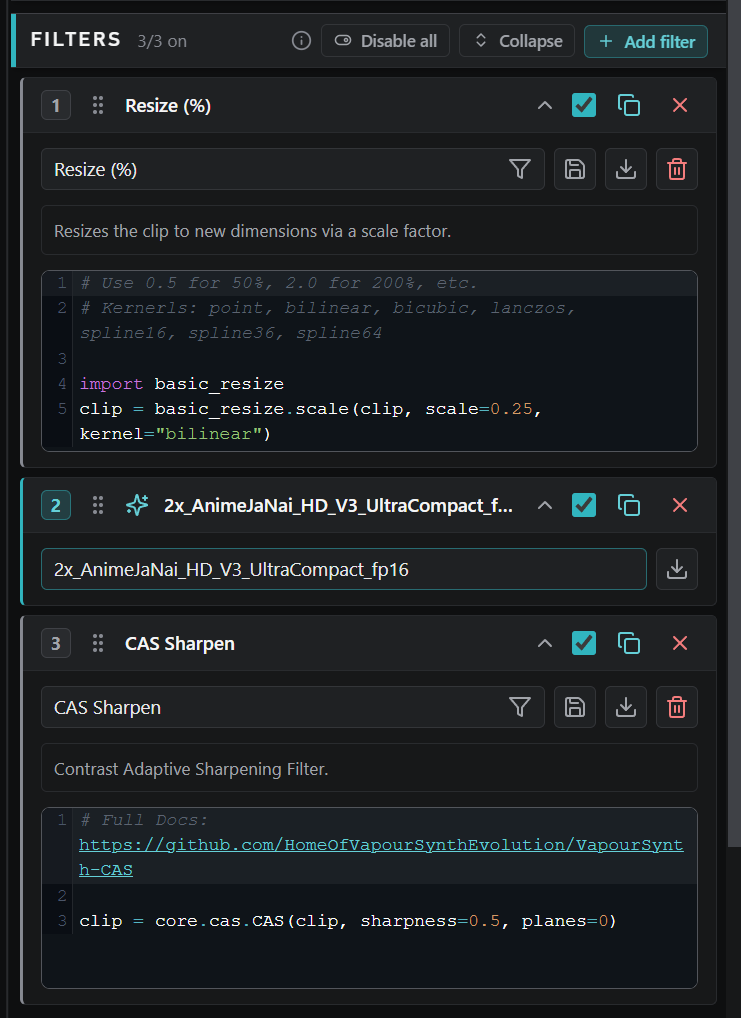Image resolution: width=741 pixels, height=1018 pixels.
Task: Add a new filter
Action: click(x=646, y=42)
